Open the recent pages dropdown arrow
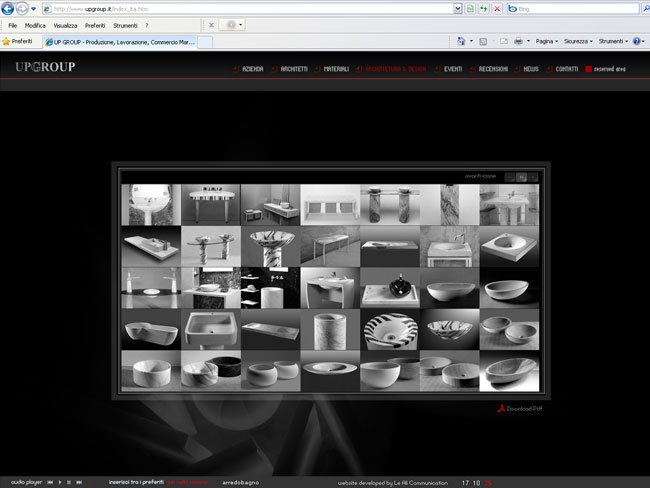 34,9
